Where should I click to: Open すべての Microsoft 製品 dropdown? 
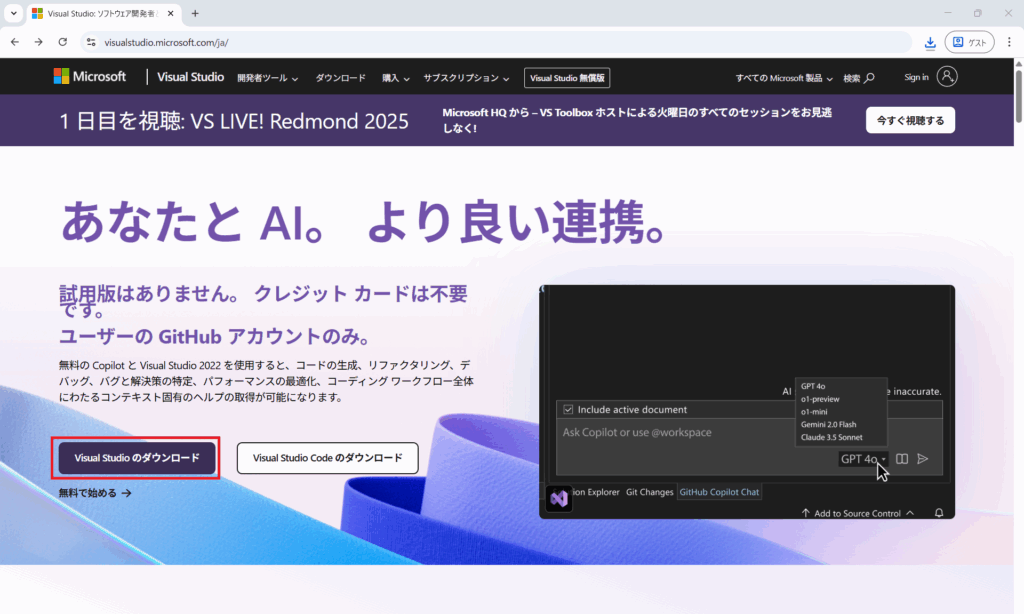(x=784, y=78)
